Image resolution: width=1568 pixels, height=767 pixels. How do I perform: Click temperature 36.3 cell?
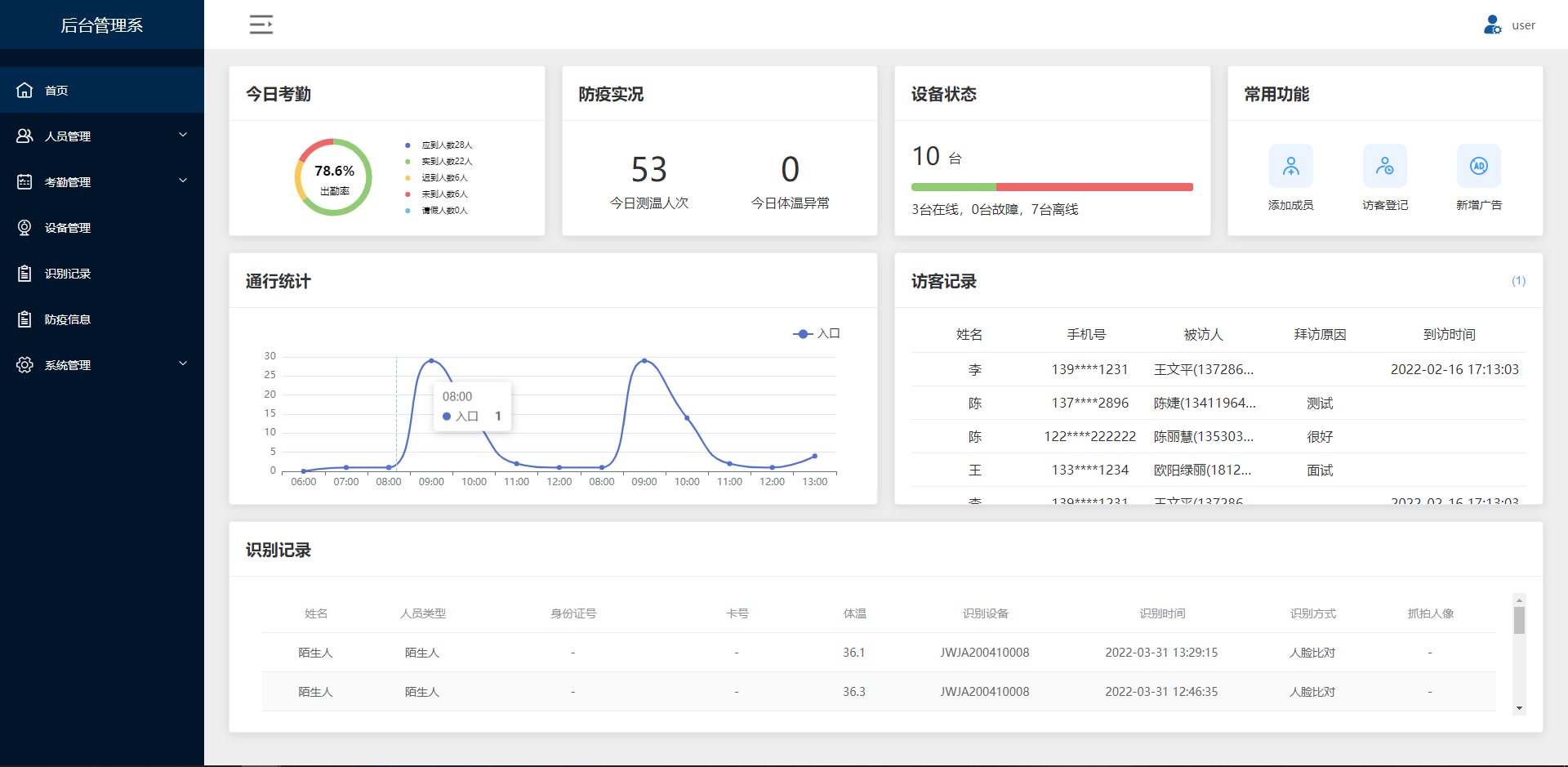853,692
